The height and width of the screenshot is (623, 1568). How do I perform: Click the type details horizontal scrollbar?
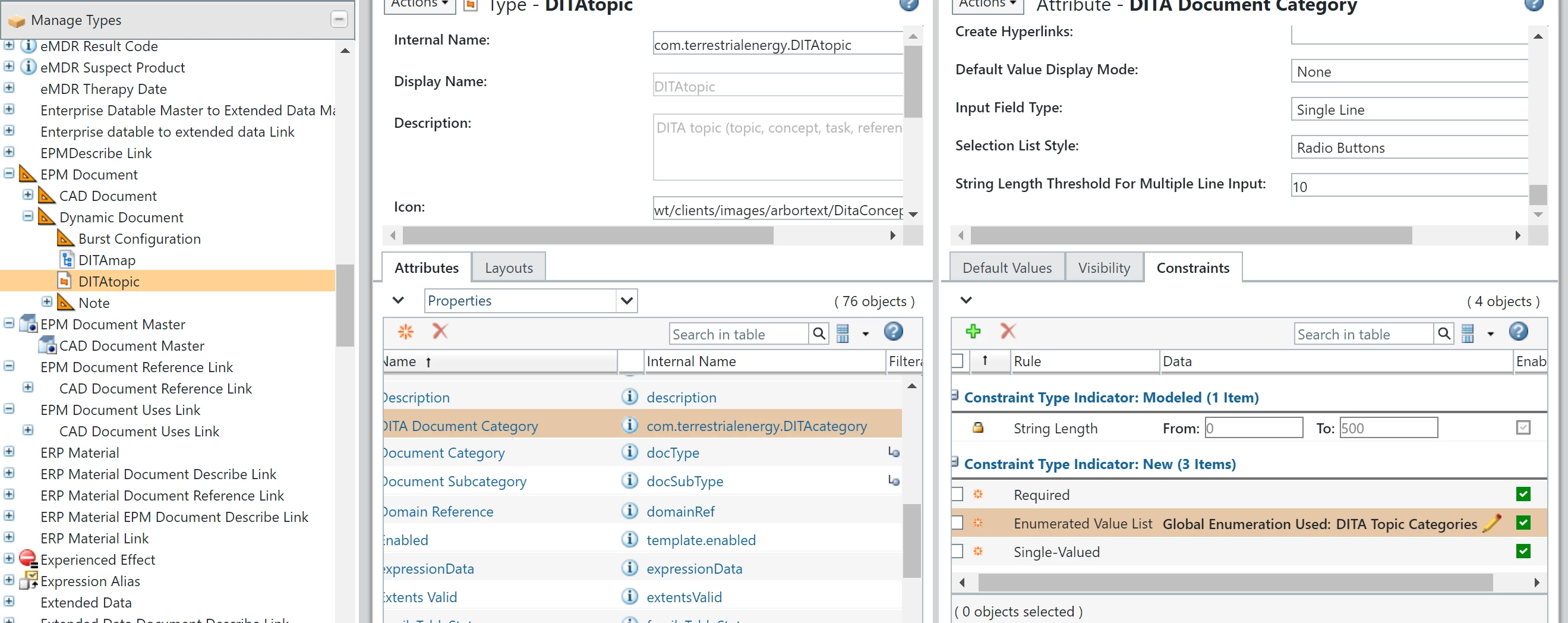(x=588, y=235)
